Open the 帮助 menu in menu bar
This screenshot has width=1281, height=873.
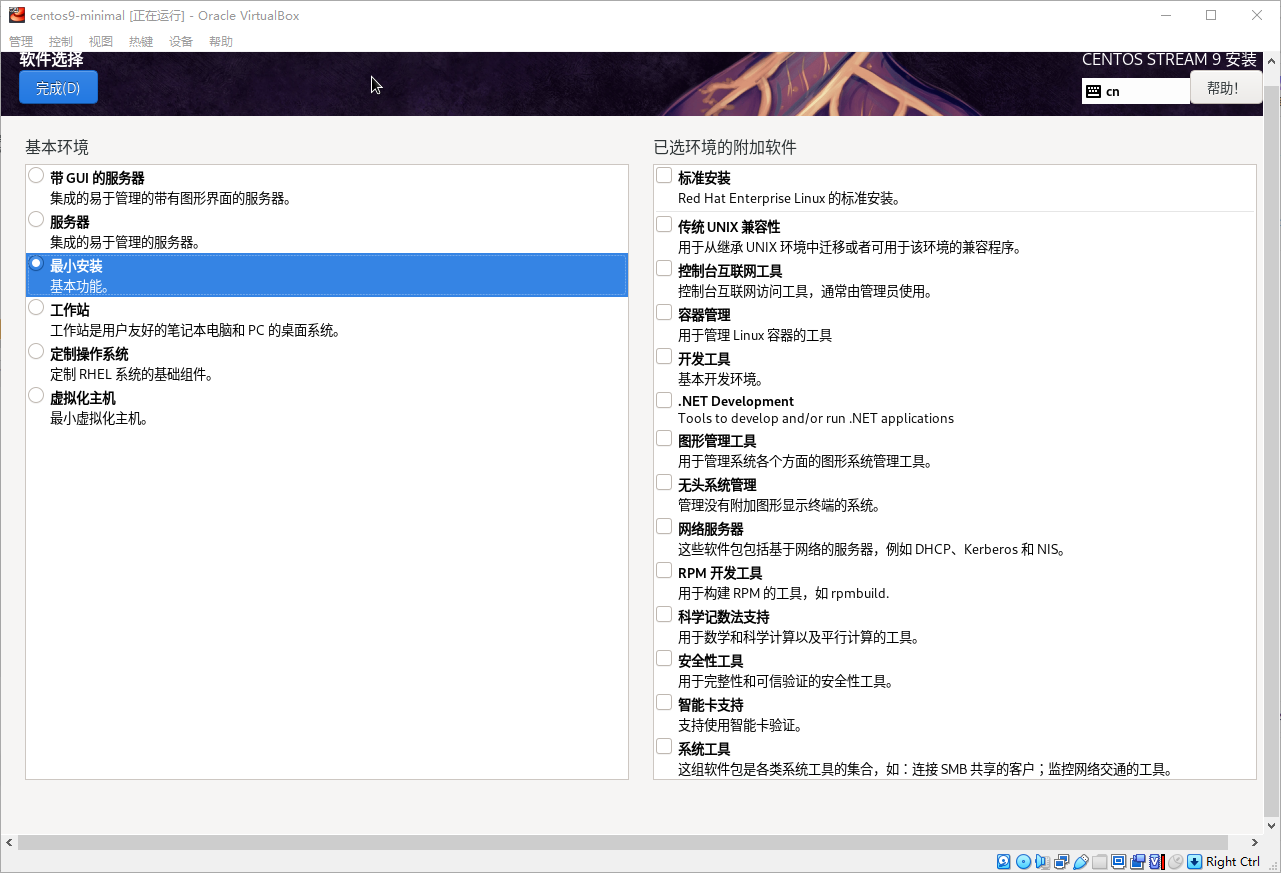221,41
